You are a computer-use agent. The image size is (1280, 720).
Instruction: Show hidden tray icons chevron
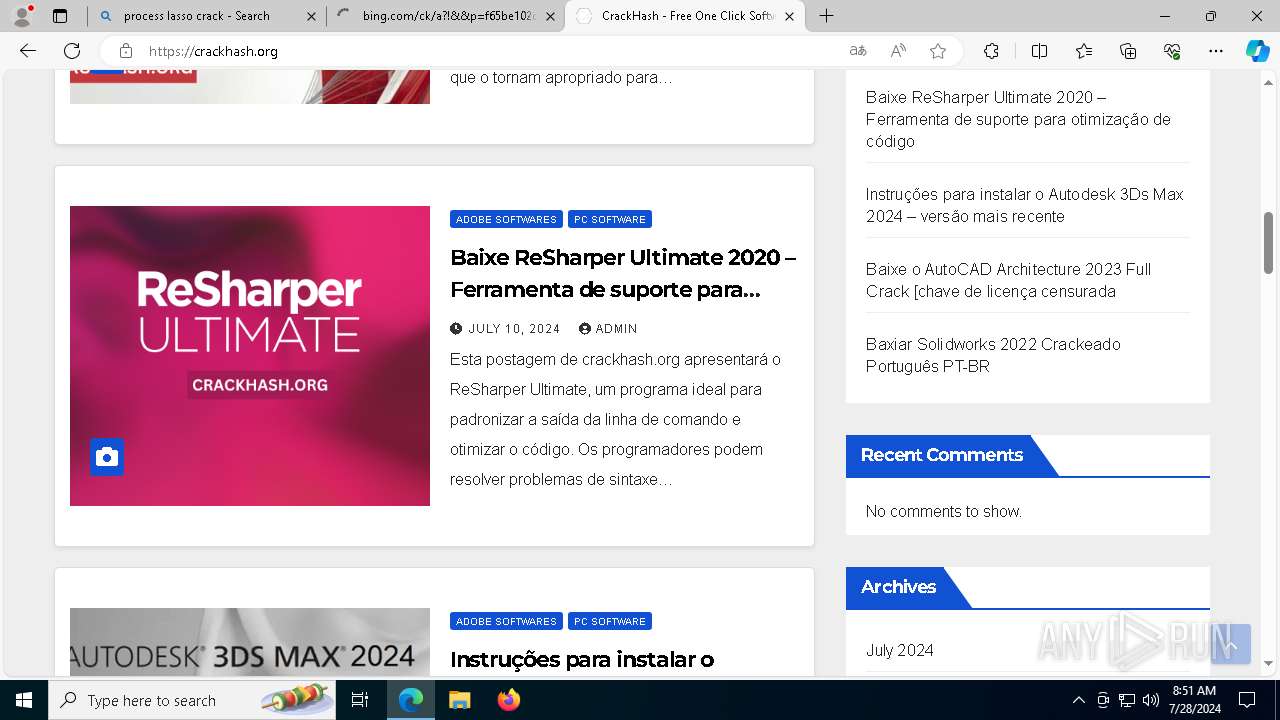pos(1078,700)
